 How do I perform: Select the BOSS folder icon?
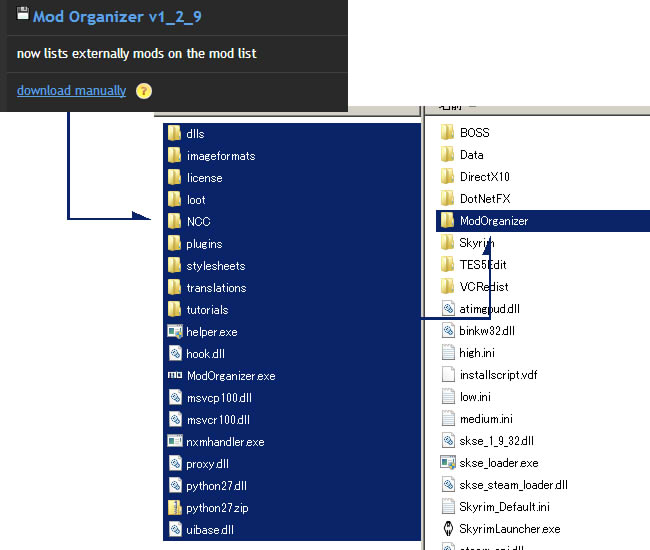point(447,132)
